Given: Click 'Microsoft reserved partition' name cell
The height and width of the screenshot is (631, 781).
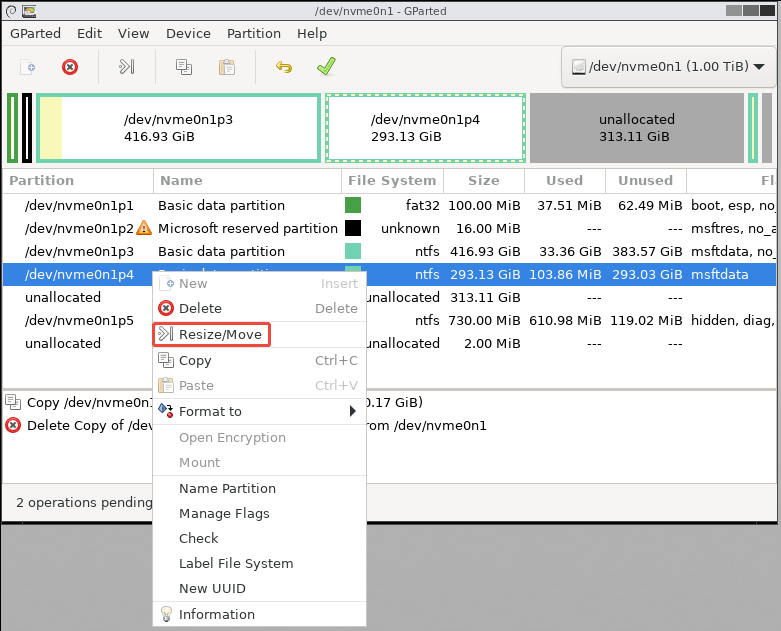Looking at the screenshot, I should click(x=248, y=228).
